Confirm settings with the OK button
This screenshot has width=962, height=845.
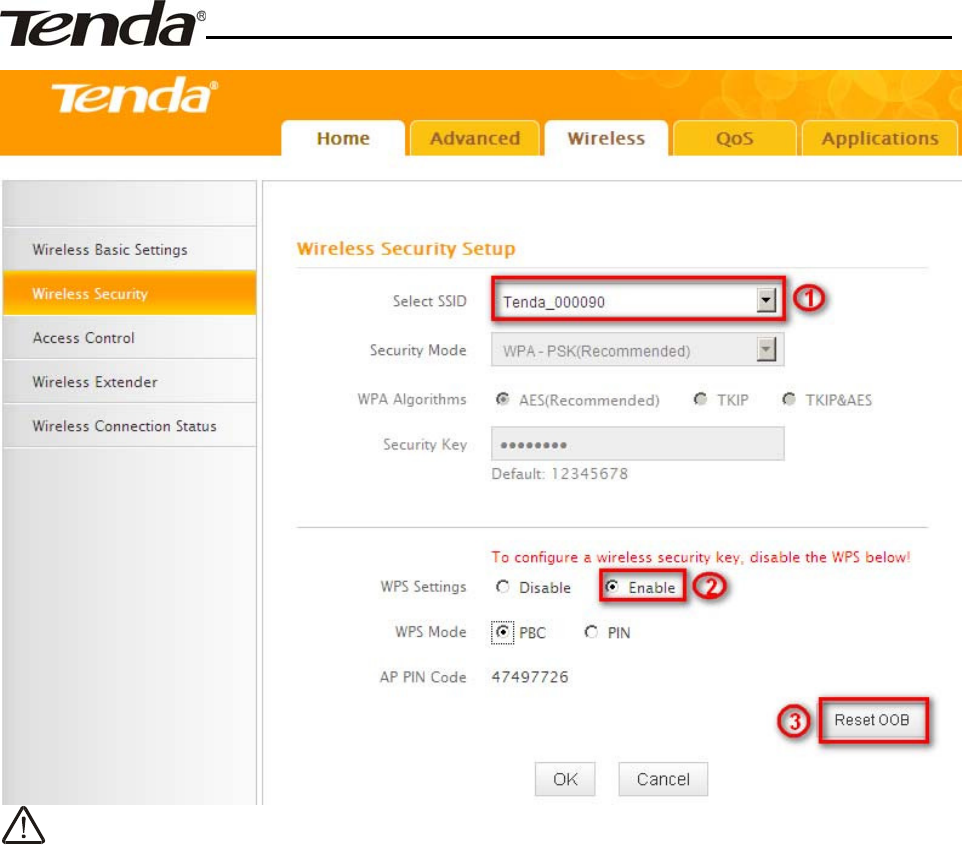[x=565, y=779]
